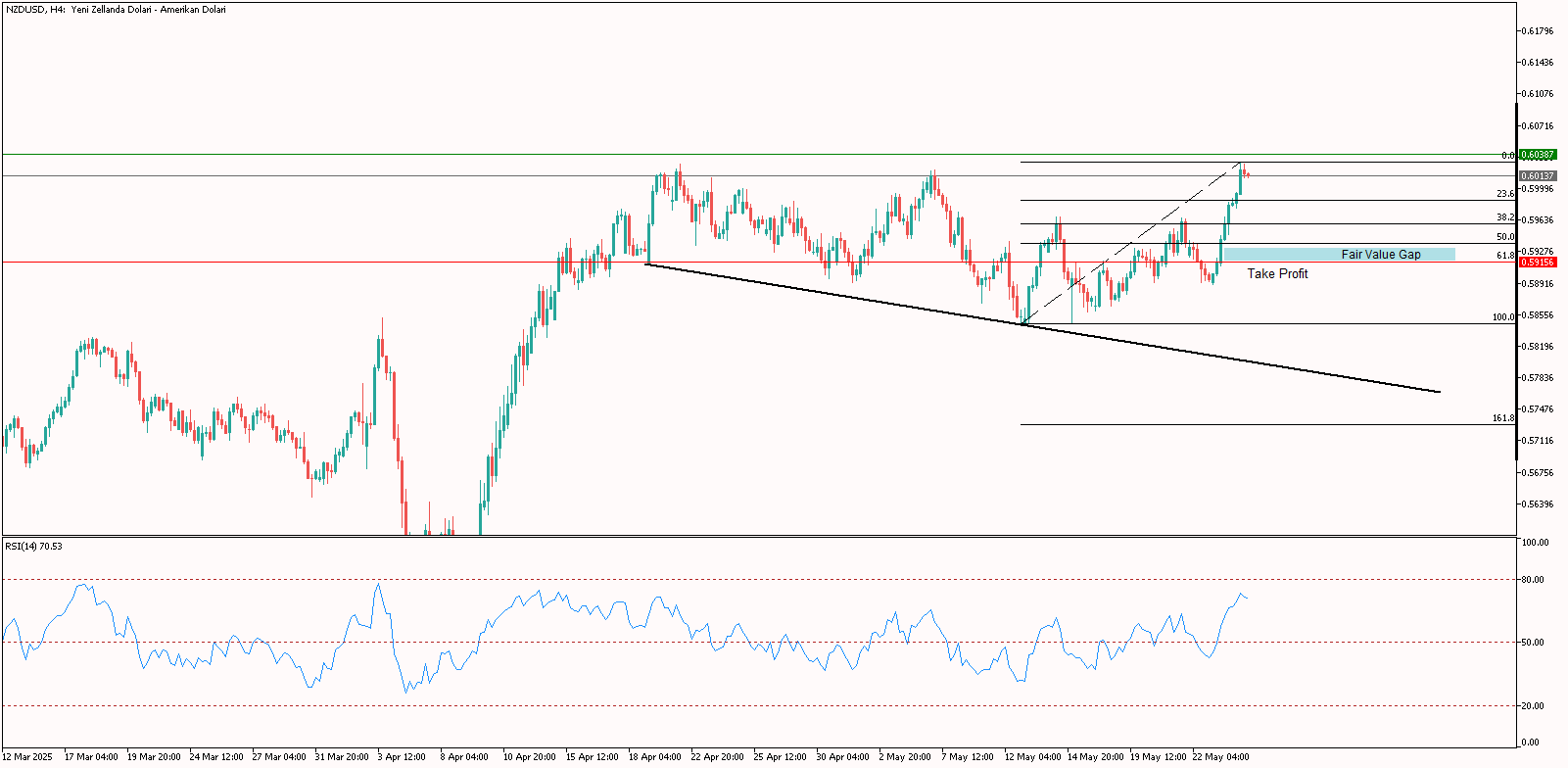Click the 0.61076 price scale value
Viewport: 1568px width, 768px height.
pyautogui.click(x=1538, y=94)
